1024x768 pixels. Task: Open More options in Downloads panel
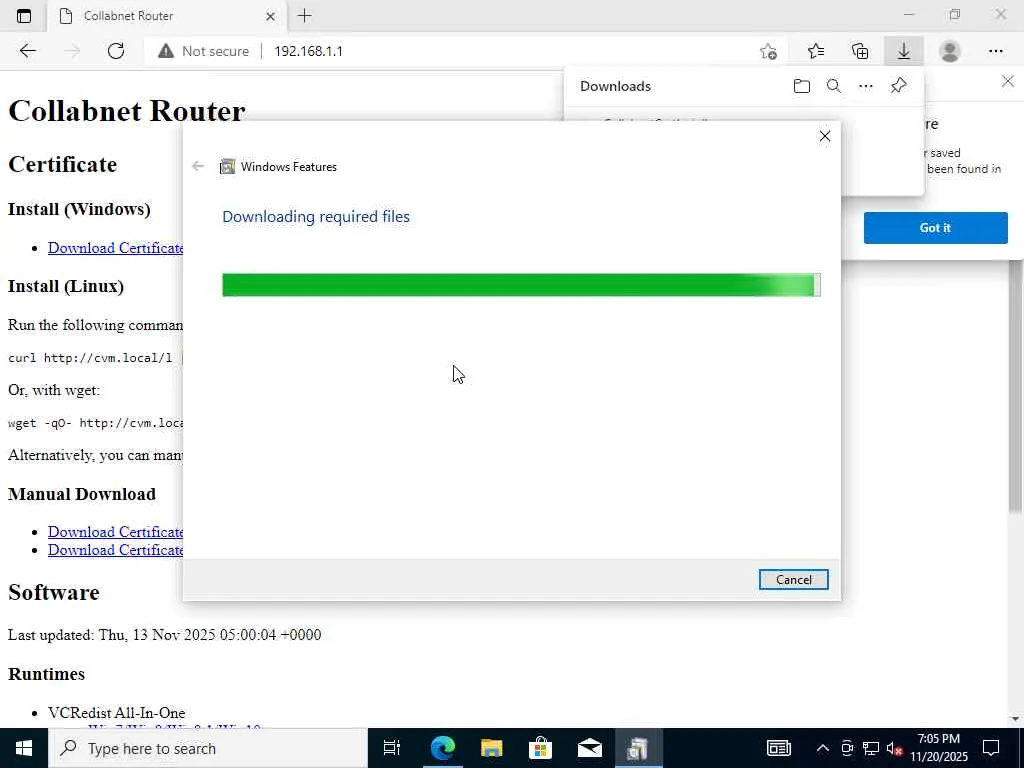pyautogui.click(x=865, y=86)
